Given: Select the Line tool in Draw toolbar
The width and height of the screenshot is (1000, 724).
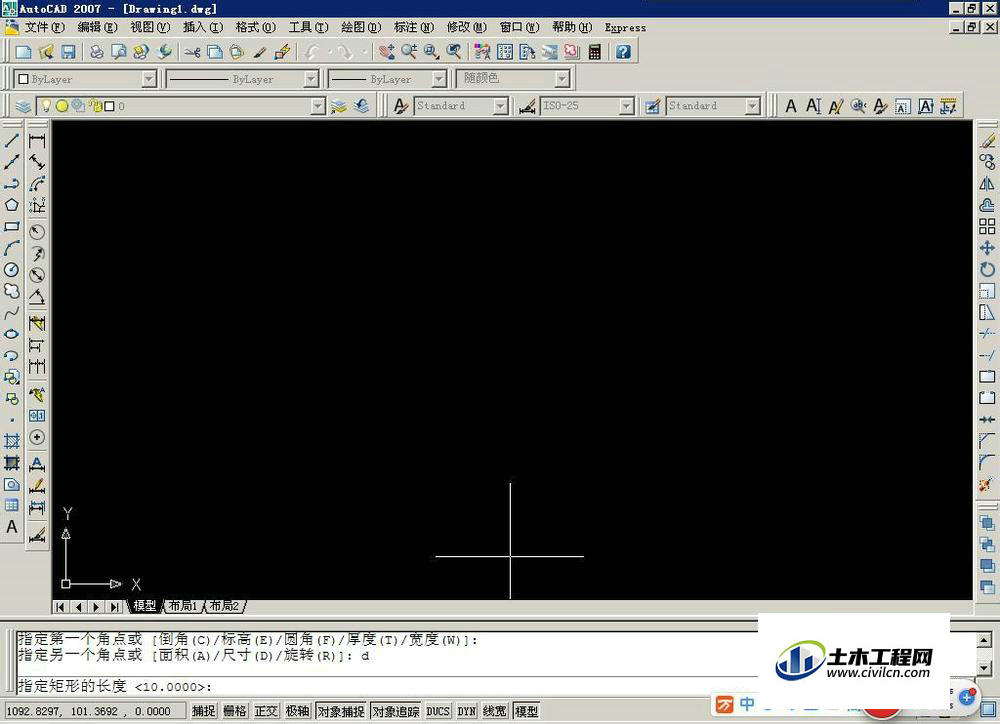Looking at the screenshot, I should [11, 140].
